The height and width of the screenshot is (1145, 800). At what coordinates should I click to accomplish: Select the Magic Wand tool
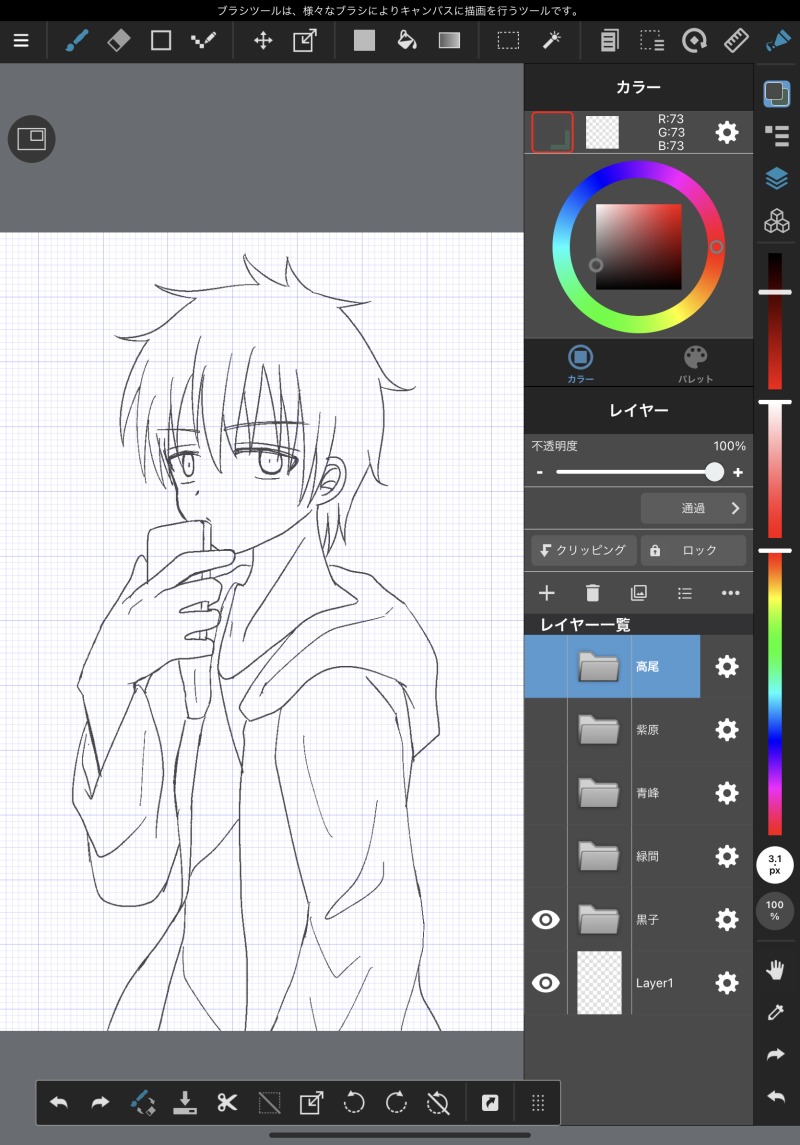click(x=551, y=40)
